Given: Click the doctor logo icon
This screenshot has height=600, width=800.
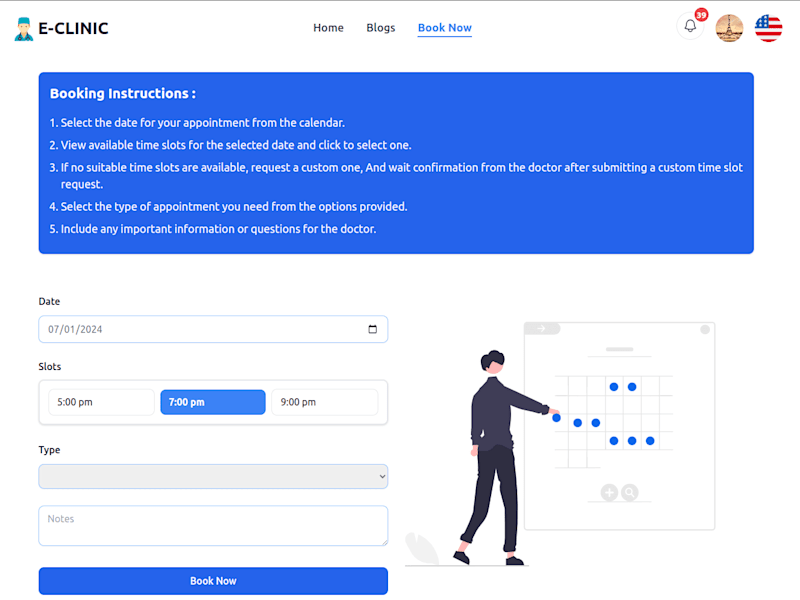Looking at the screenshot, I should pos(23,29).
